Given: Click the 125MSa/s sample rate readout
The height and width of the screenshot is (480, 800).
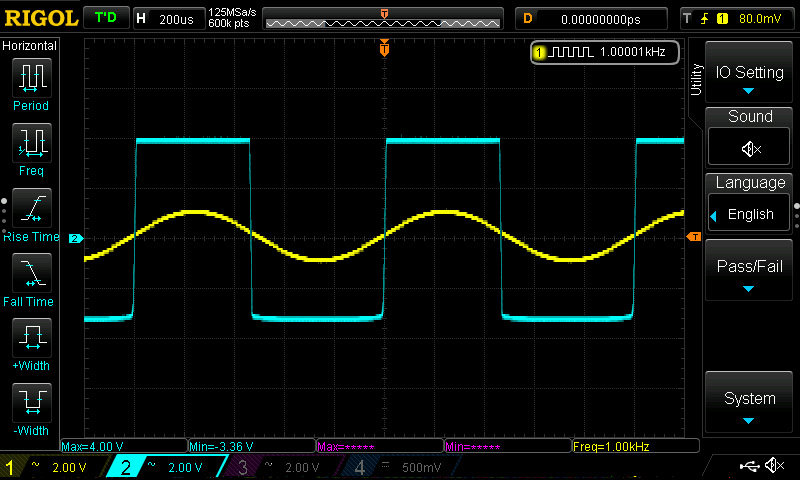Looking at the screenshot, I should coord(232,13).
